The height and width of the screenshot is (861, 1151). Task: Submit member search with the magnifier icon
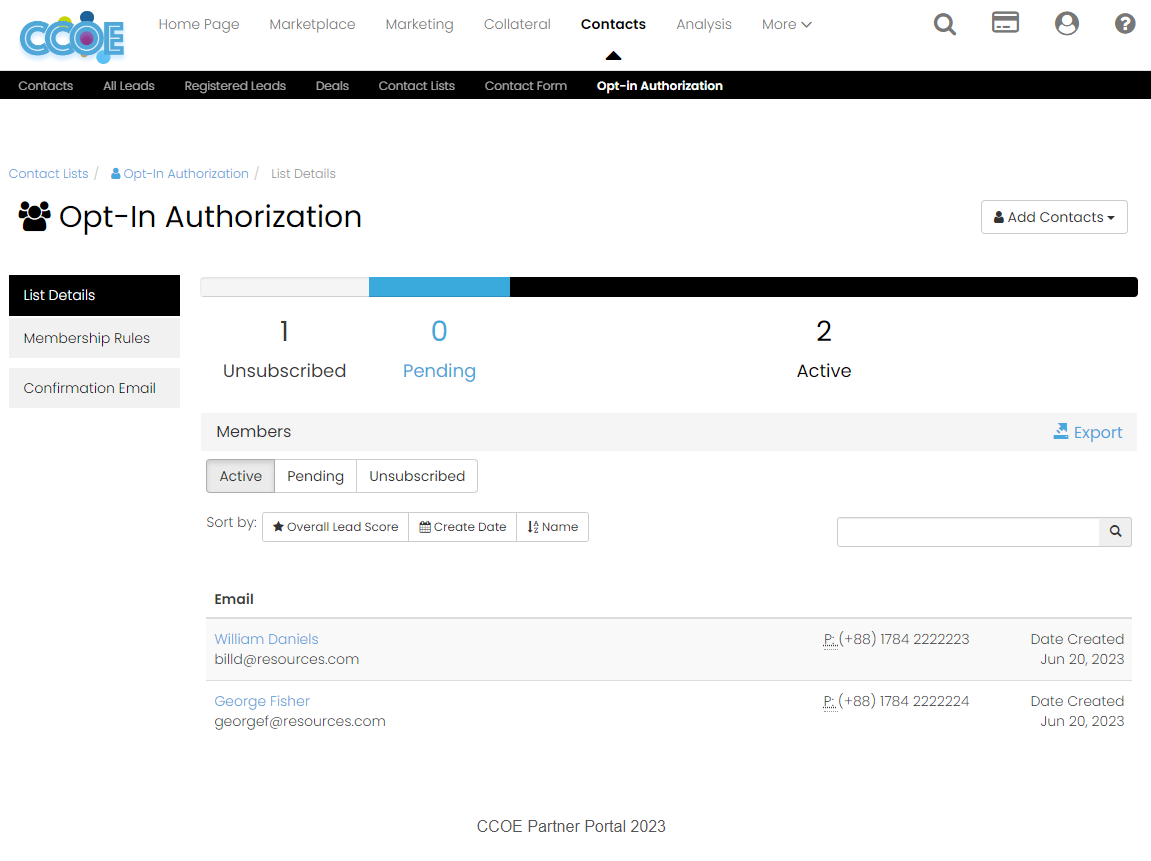click(x=1114, y=531)
